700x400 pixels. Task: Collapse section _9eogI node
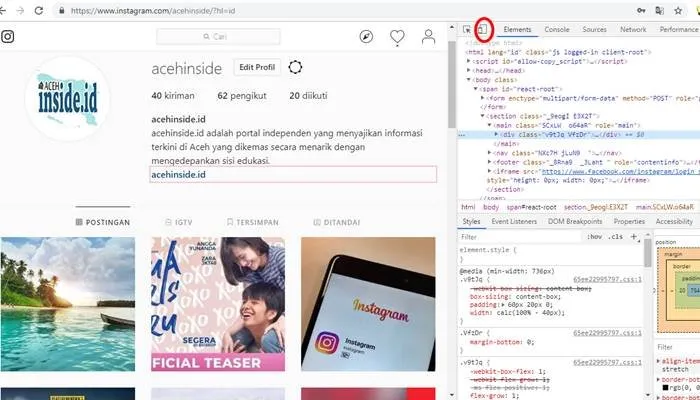click(x=483, y=116)
